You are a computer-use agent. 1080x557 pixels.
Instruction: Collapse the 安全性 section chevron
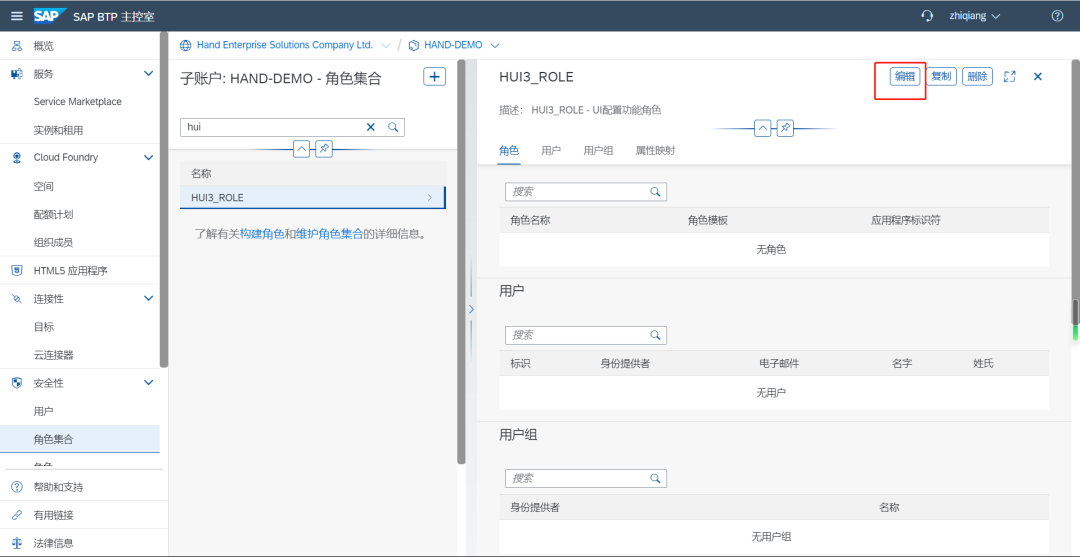[x=148, y=382]
